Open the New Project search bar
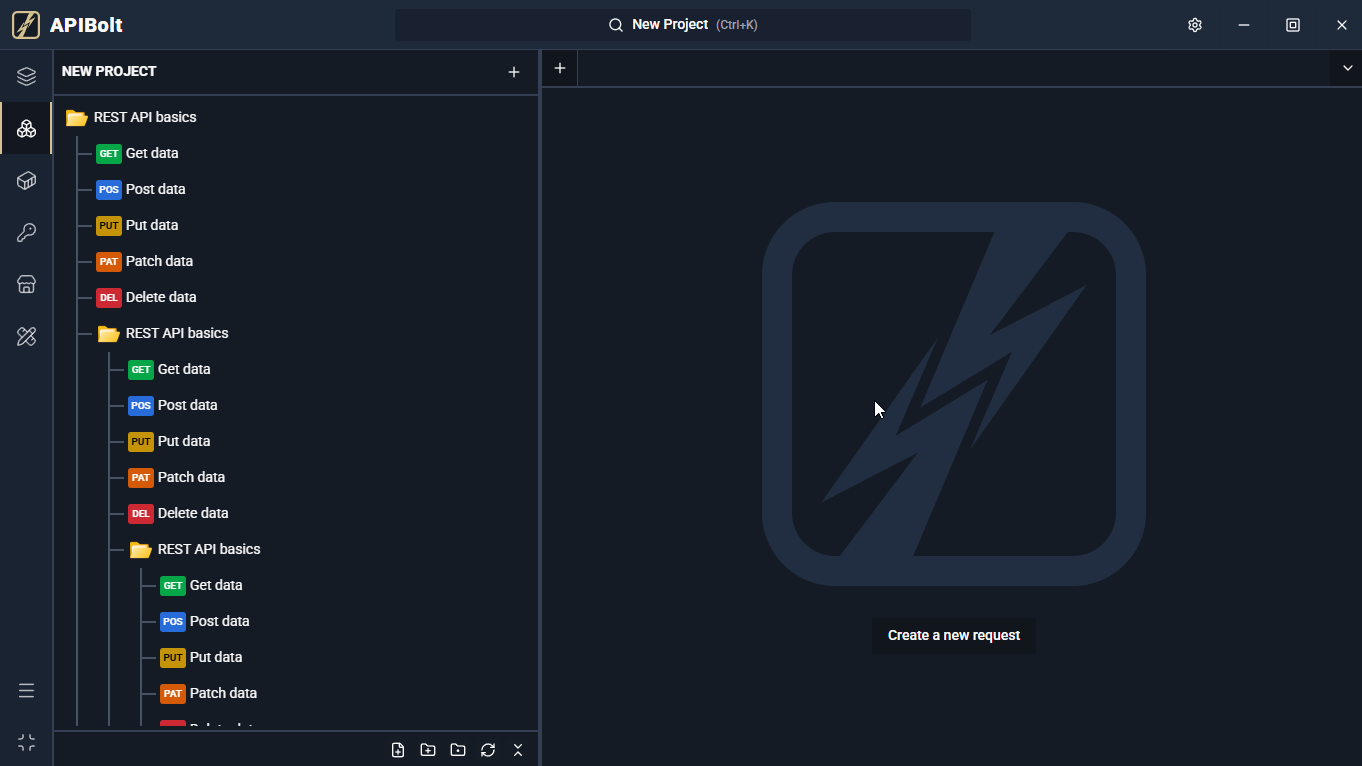 pyautogui.click(x=683, y=25)
